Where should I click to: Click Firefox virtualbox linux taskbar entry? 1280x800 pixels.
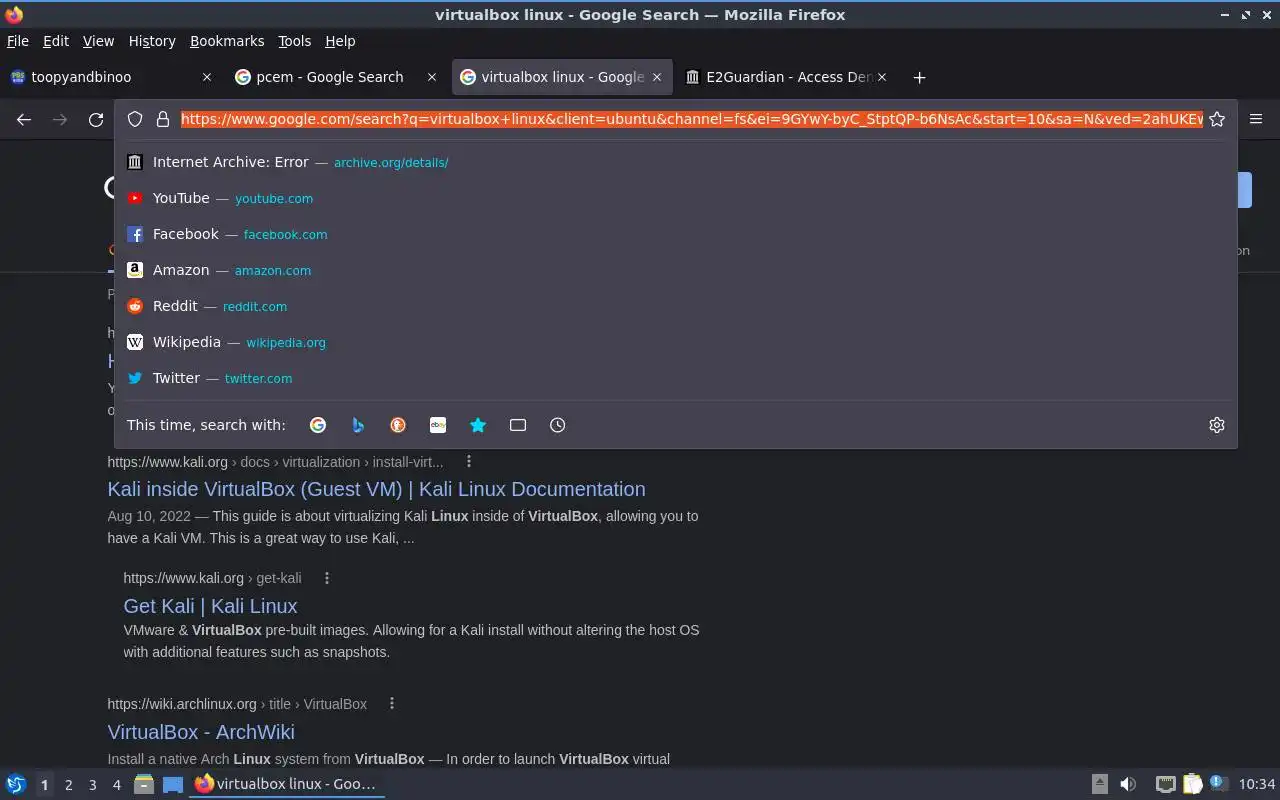(x=287, y=784)
